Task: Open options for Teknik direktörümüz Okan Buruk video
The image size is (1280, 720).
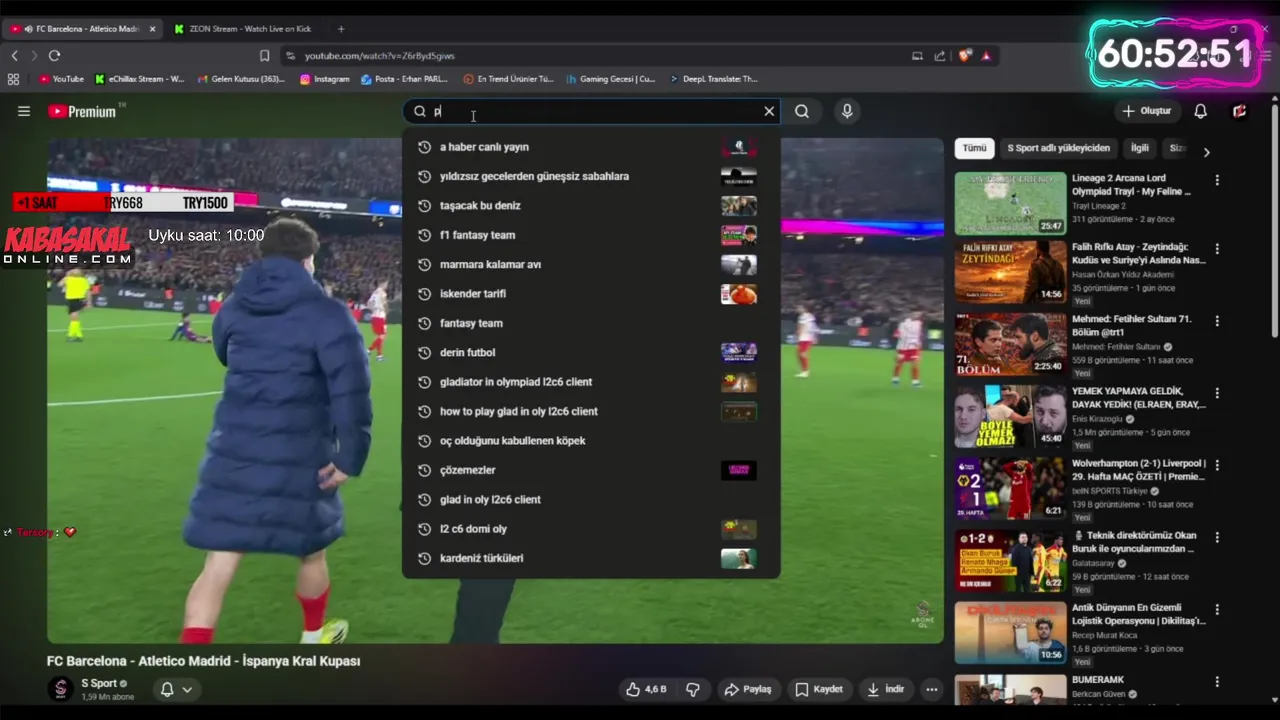Action: [1217, 536]
